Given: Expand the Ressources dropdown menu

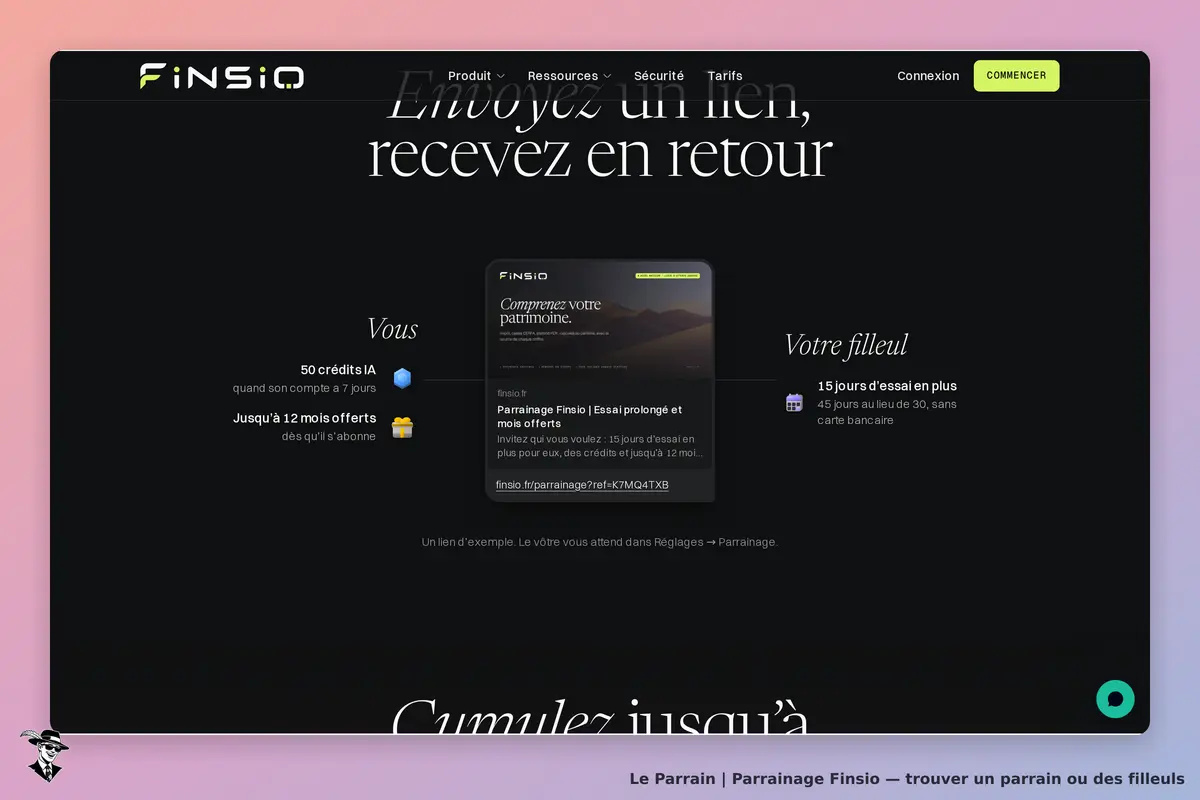Looking at the screenshot, I should [569, 76].
